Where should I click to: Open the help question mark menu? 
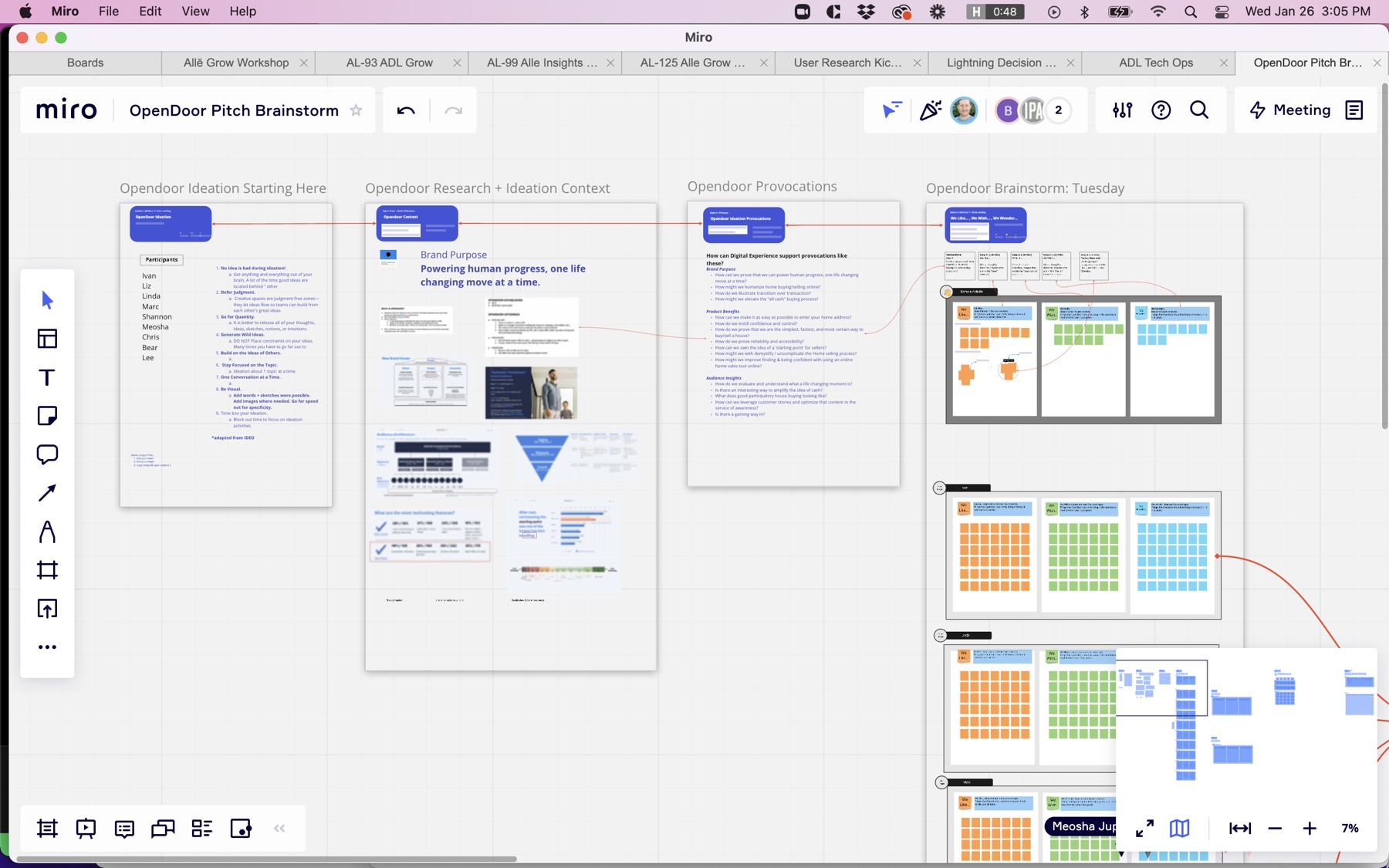click(1161, 110)
